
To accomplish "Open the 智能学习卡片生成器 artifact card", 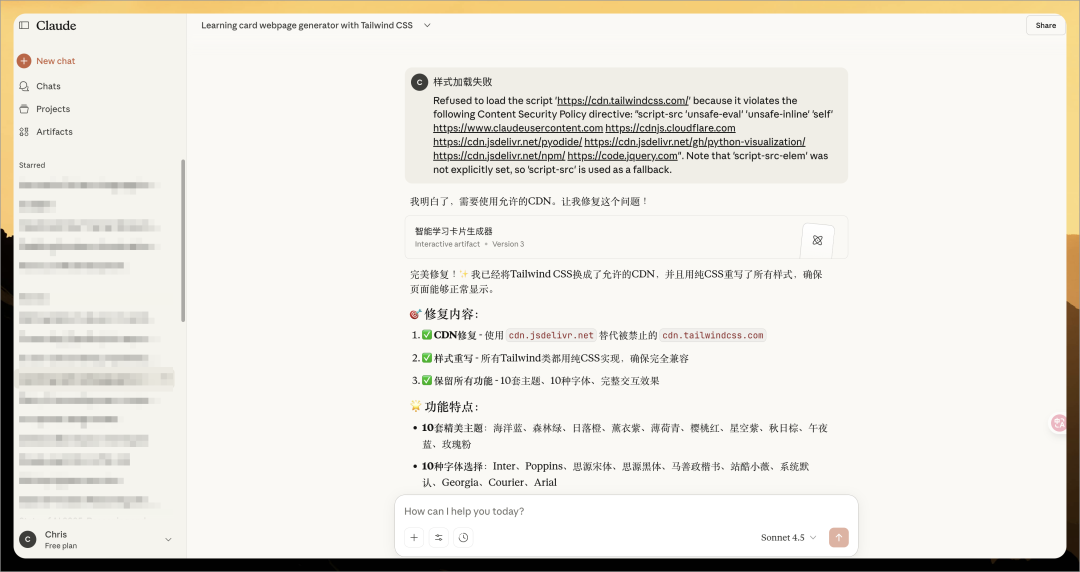I will click(626, 237).
